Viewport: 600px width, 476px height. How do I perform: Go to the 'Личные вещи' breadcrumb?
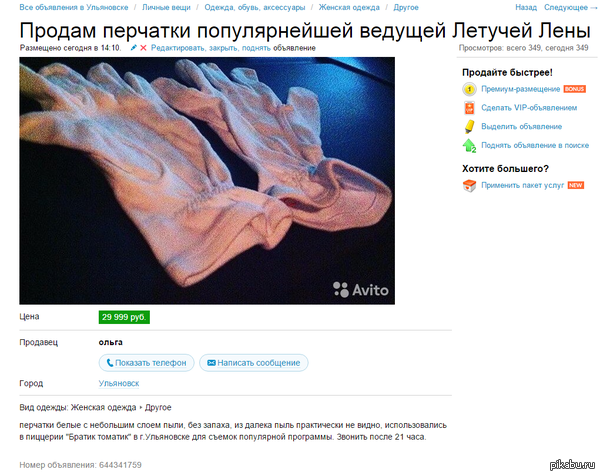166,7
